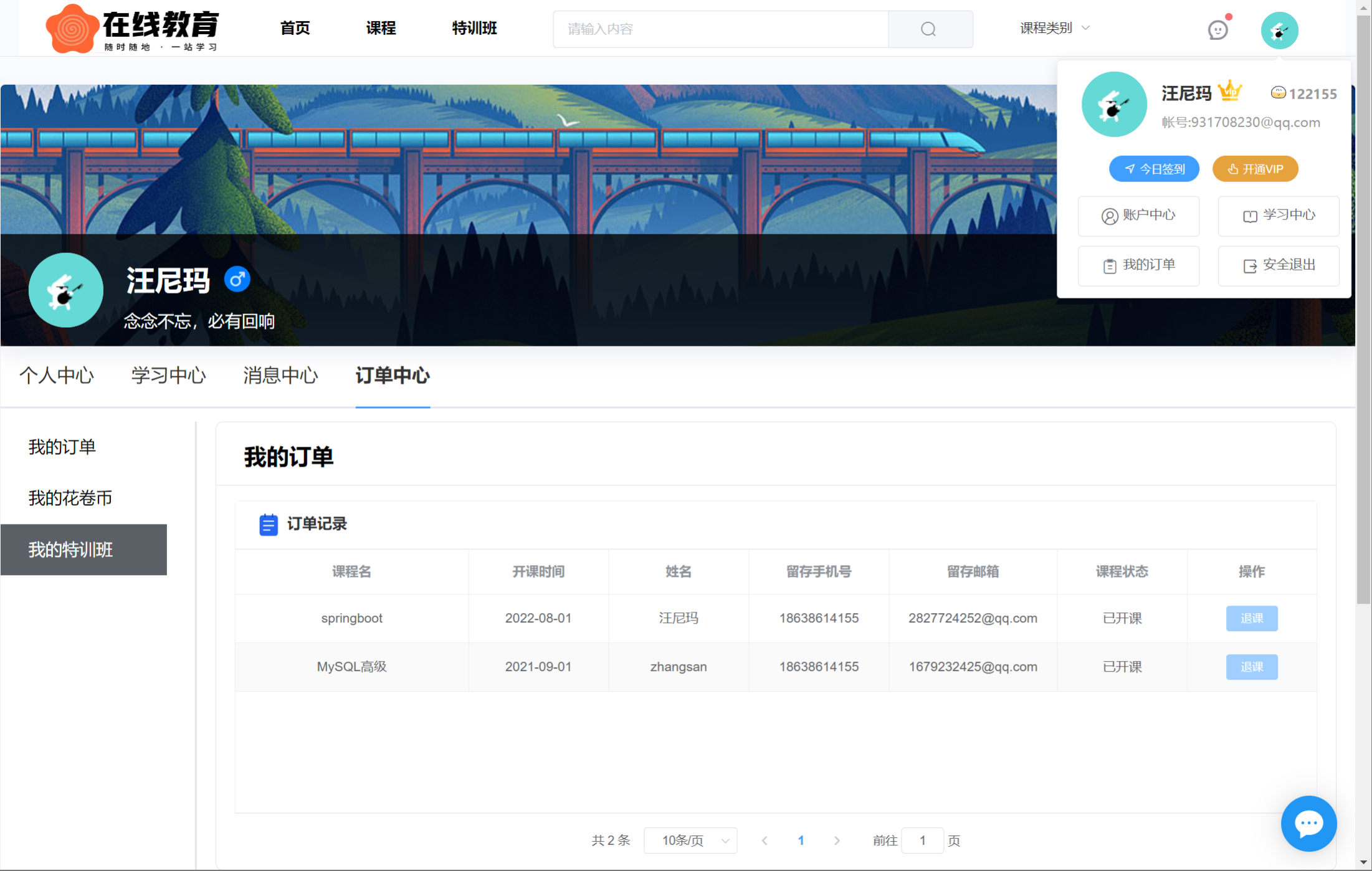Go to next page arrow
Viewport: 1372px width, 871px height.
(837, 840)
